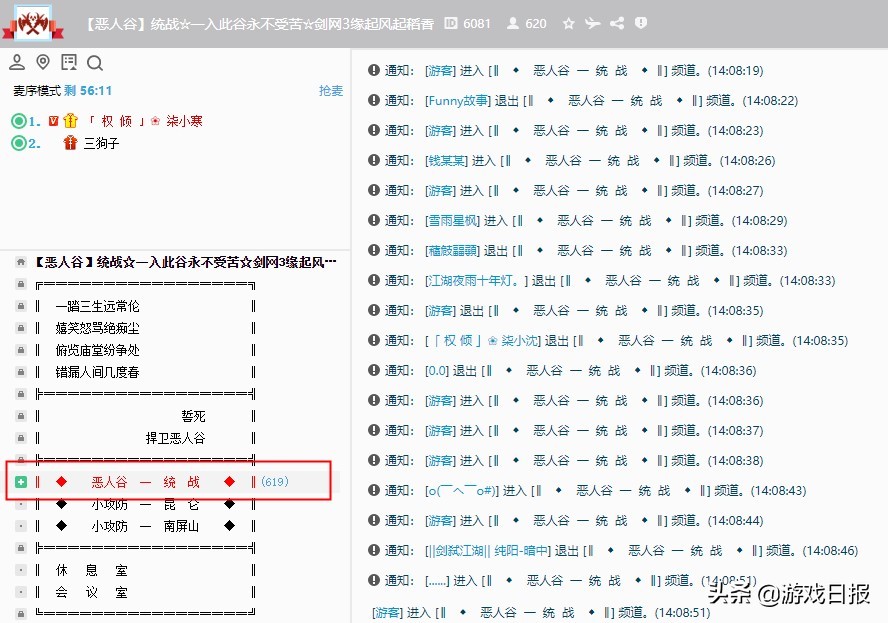Click the lock icon beside the 誓死 channel
888x623 pixels.
coord(22,415)
